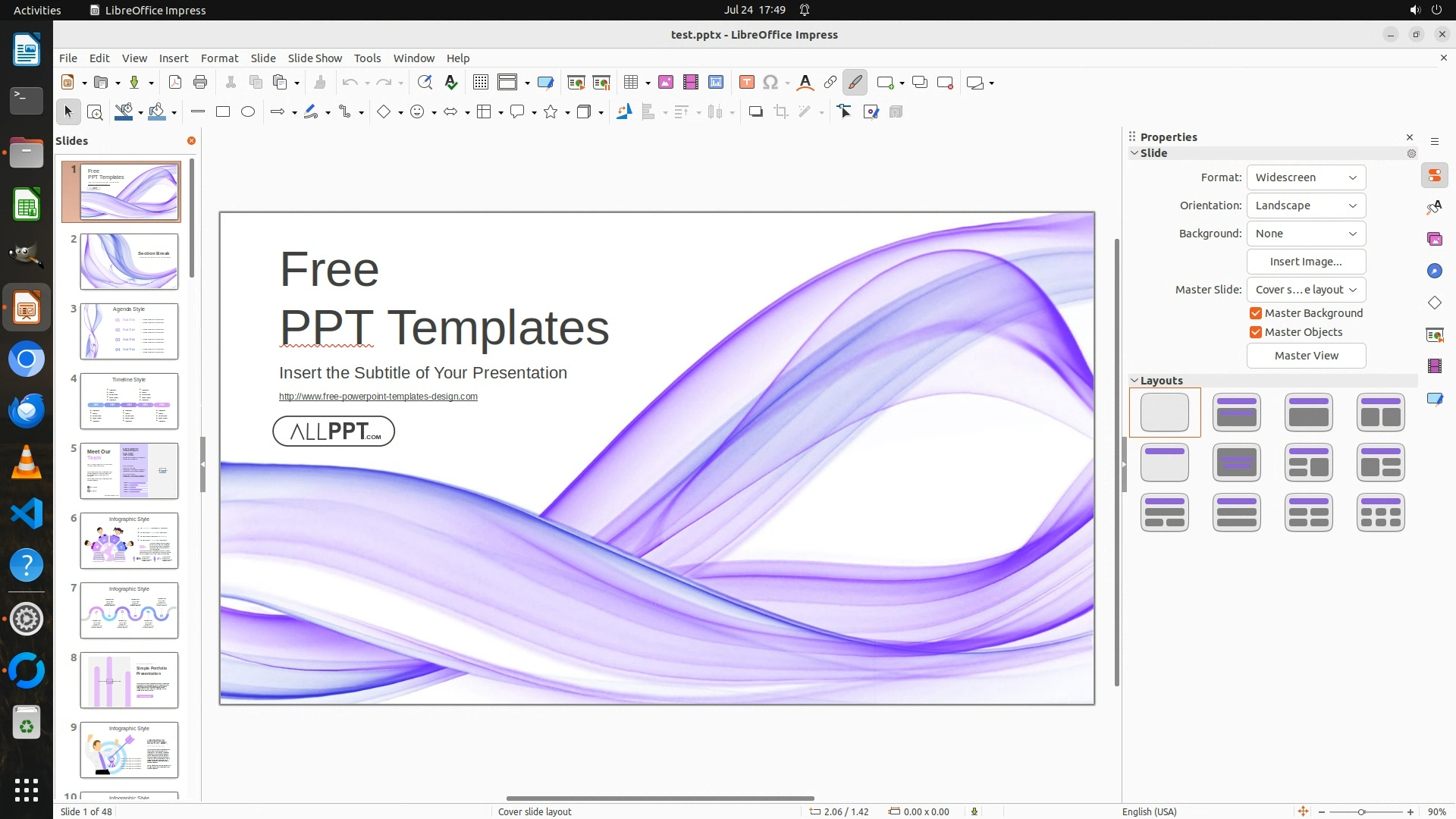Click the Insert Text Box icon
The image size is (1456, 819).
coord(746,83)
